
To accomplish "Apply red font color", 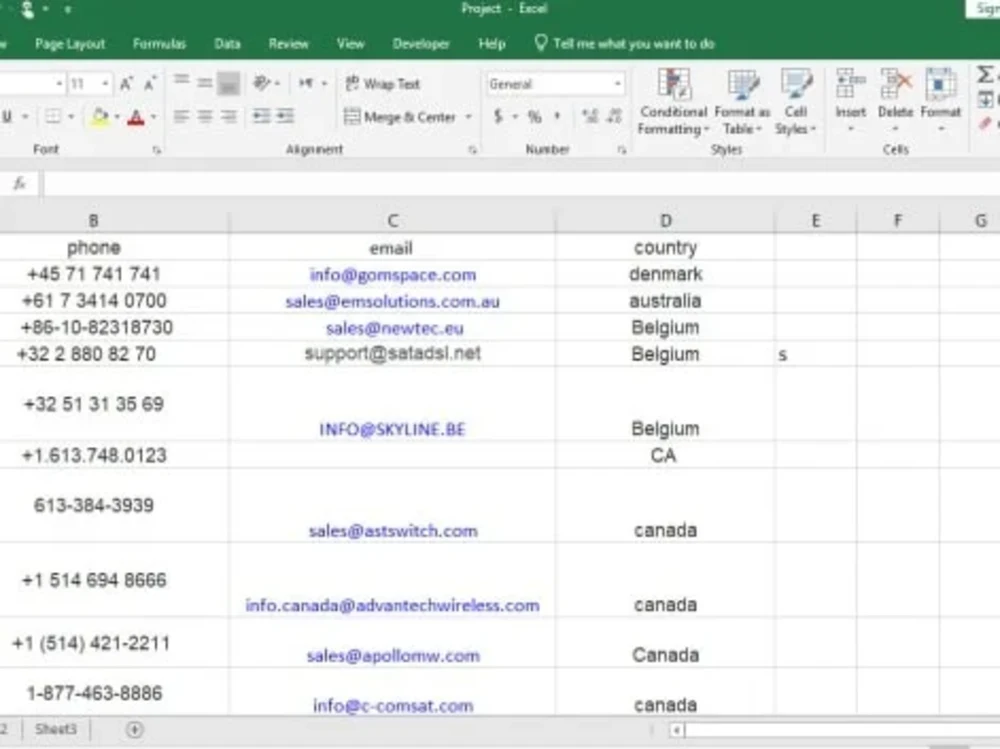I will click(x=136, y=117).
